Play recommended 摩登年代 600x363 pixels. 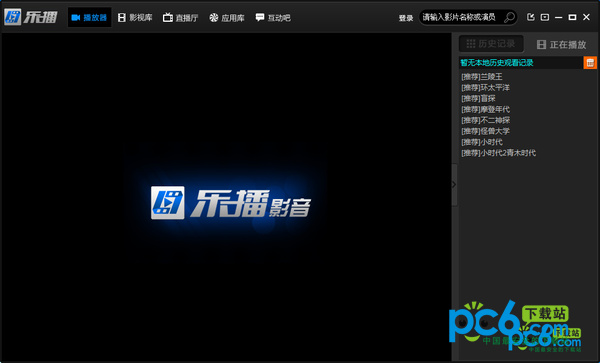click(486, 109)
